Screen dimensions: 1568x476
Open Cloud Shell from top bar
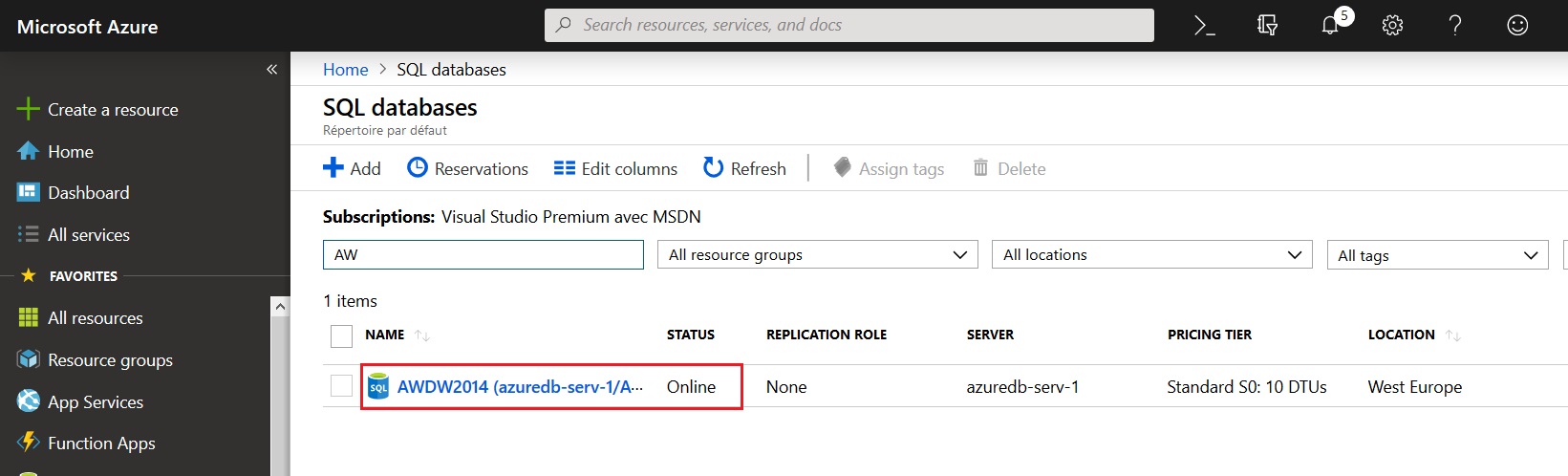1205,26
